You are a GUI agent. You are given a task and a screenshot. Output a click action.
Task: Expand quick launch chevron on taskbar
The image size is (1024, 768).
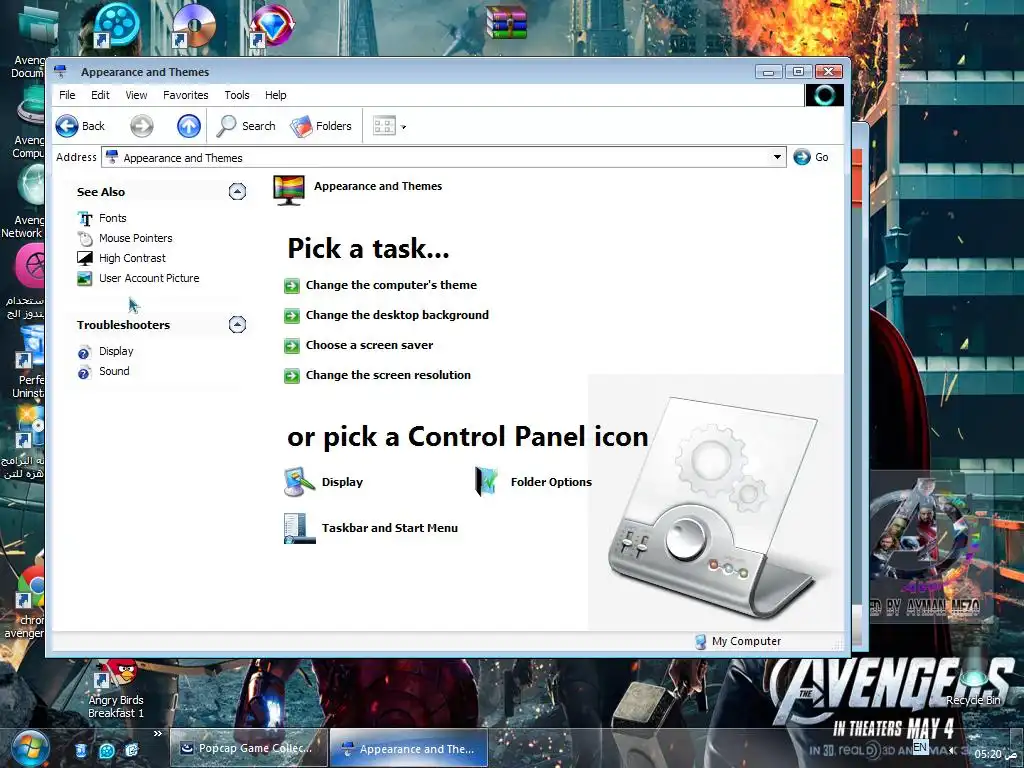tap(157, 734)
